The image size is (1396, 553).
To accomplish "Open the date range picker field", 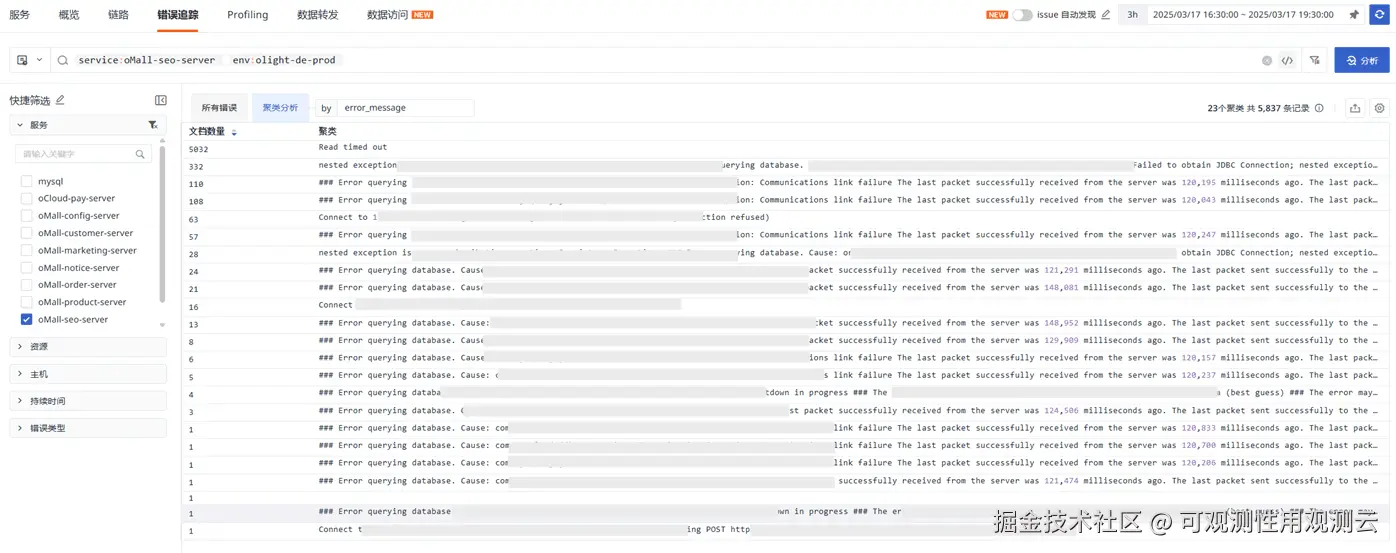I will click(x=1243, y=15).
